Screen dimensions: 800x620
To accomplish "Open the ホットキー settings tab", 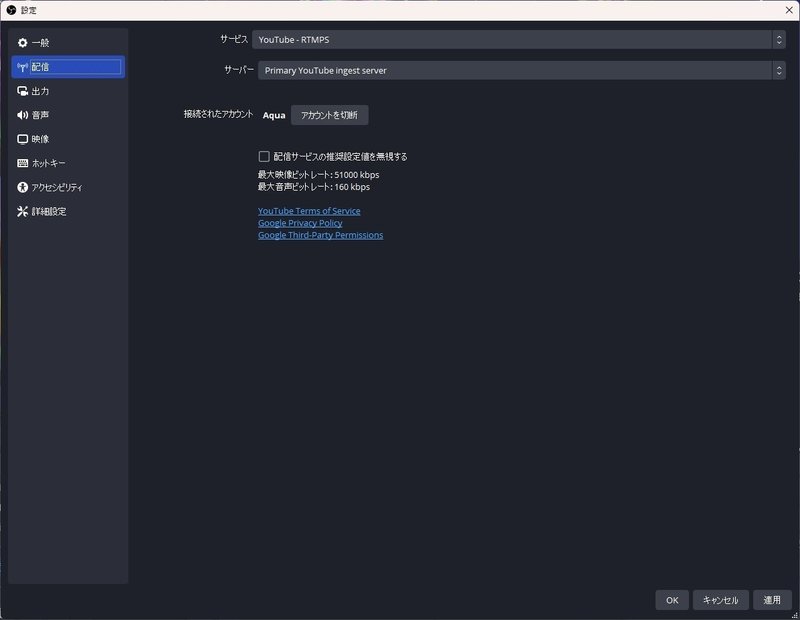I will [x=68, y=163].
